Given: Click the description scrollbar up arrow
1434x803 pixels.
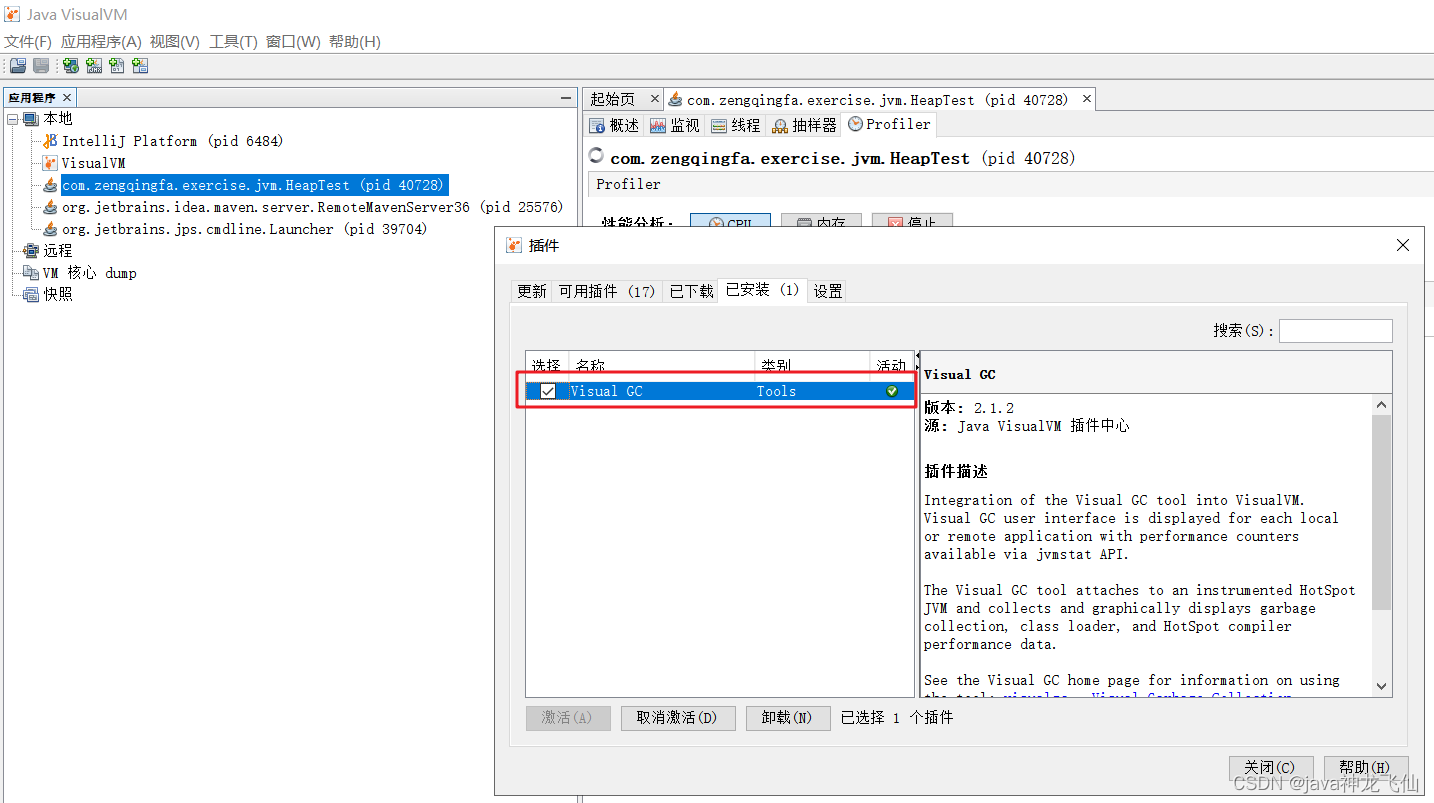Looking at the screenshot, I should point(1382,405).
